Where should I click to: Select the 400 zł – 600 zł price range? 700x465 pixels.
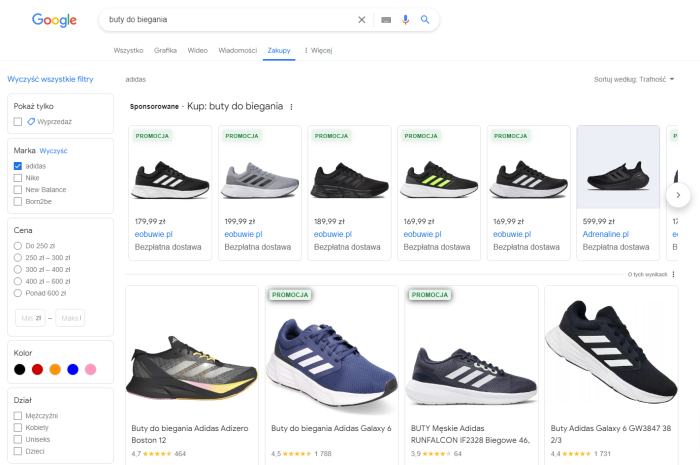coord(18,281)
